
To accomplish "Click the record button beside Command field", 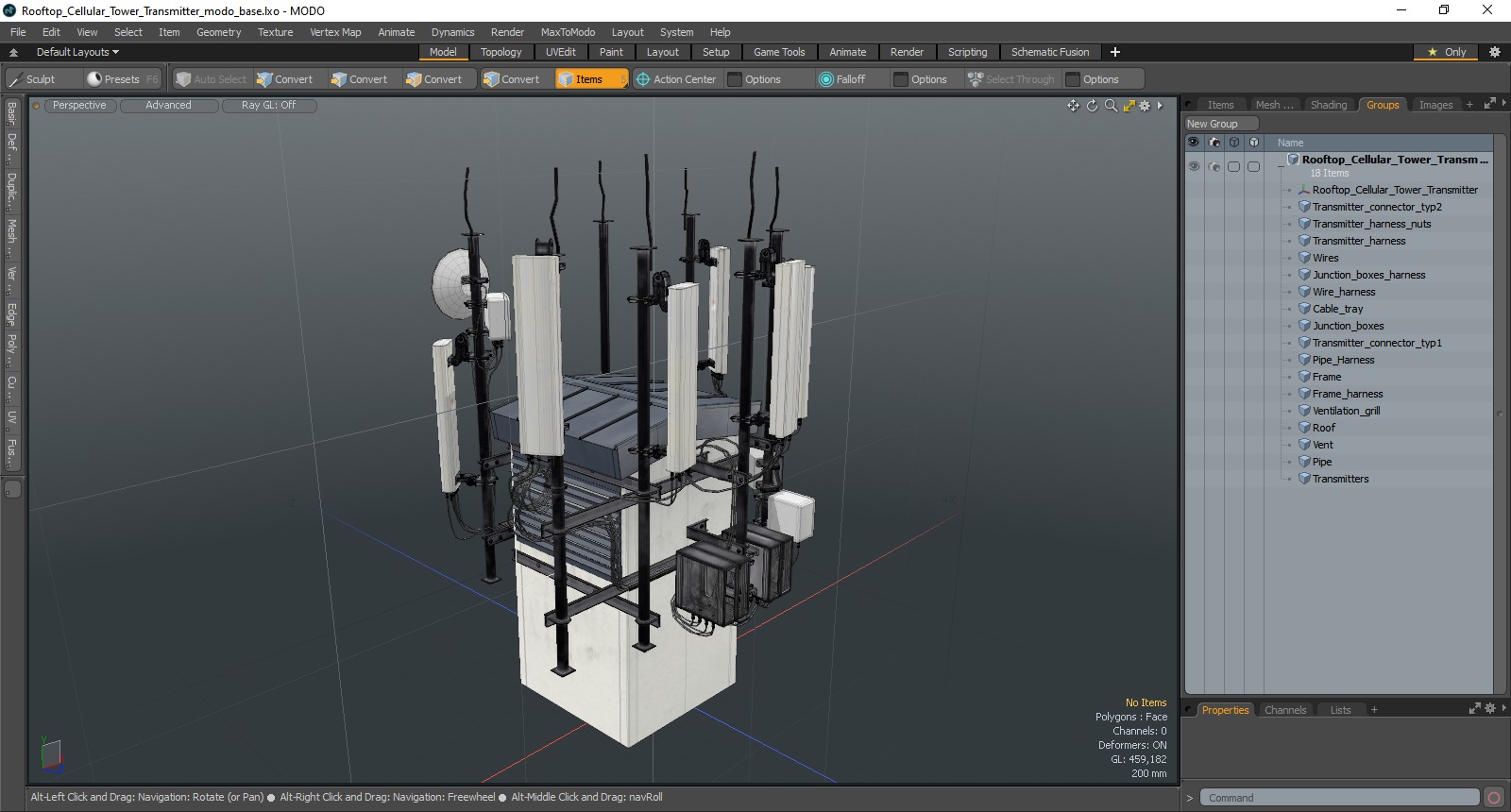I will click(1493, 798).
